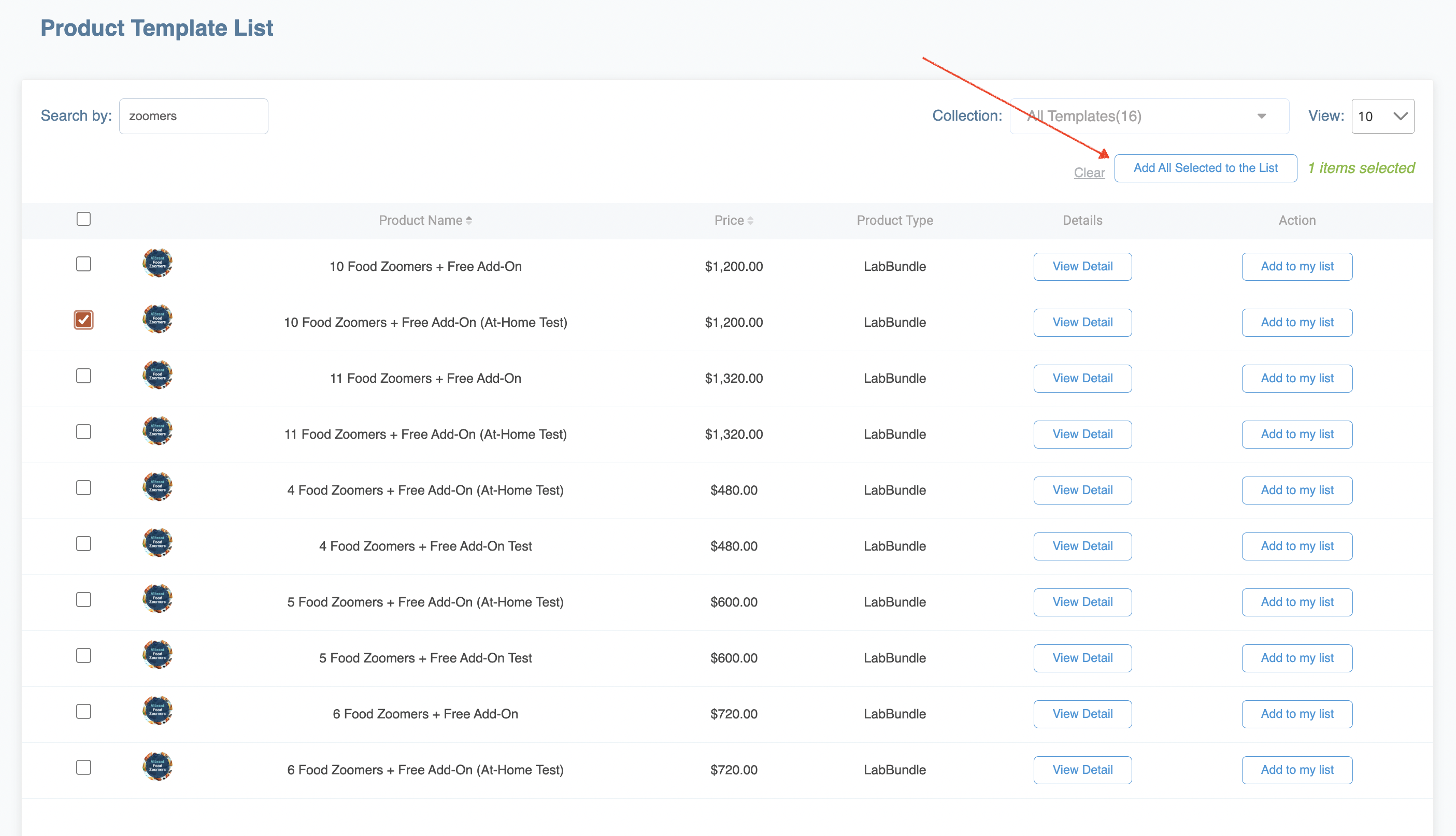Viewport: 1456px width, 836px height.
Task: Click the LabBundle type in the 5 Food Zoomers Add-On Test row
Action: pyautogui.click(x=895, y=658)
